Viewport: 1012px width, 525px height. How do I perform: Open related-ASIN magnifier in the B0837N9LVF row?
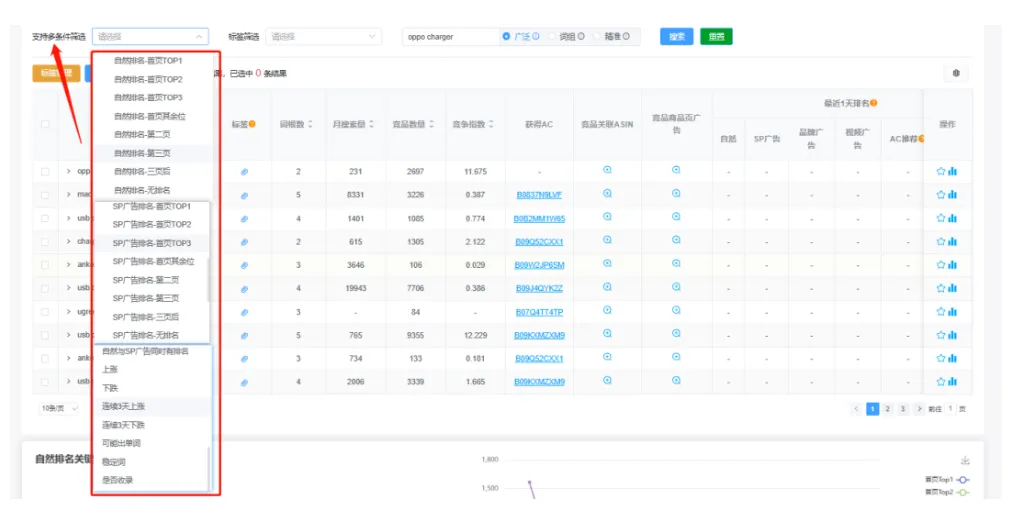point(607,193)
